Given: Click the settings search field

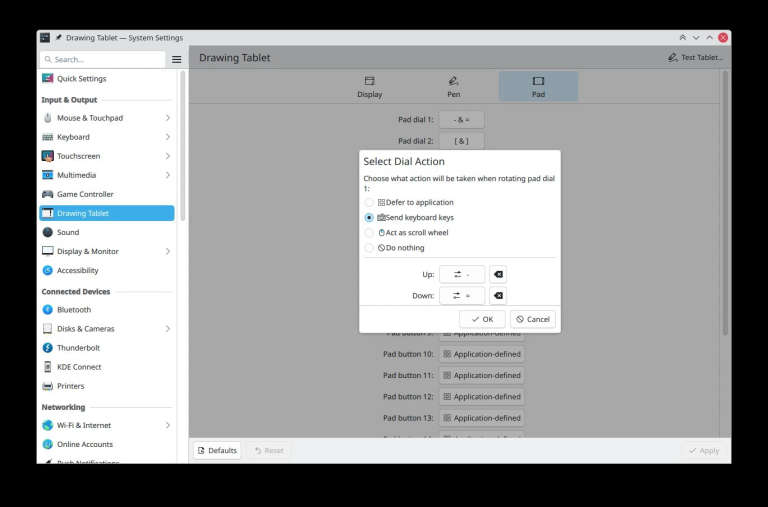Looking at the screenshot, I should pos(102,59).
